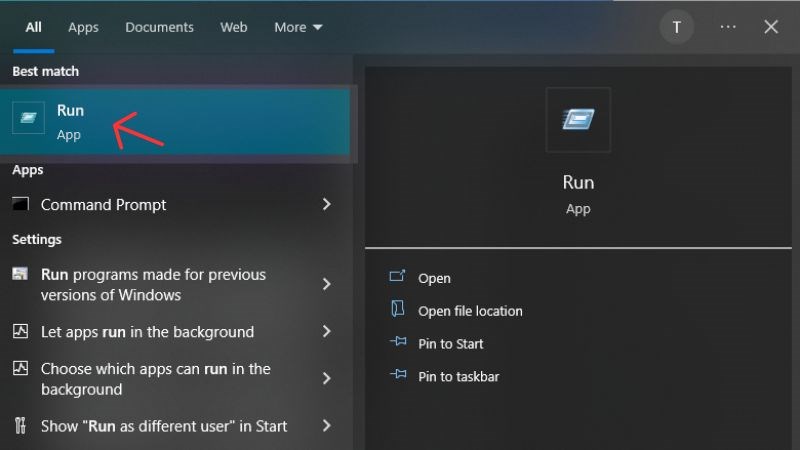Switch to the Web tab
This screenshot has height=450, width=800.
click(x=234, y=27)
